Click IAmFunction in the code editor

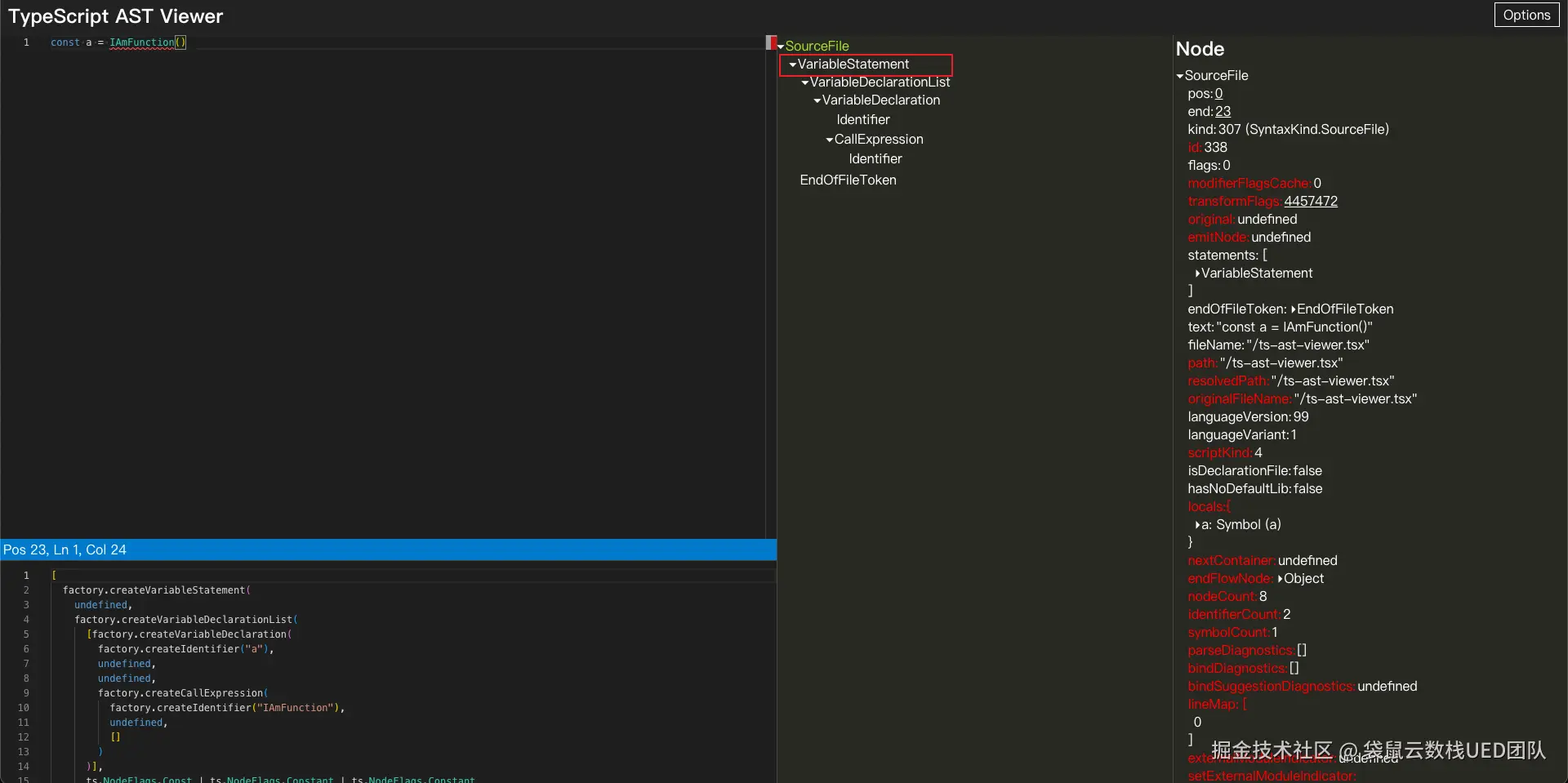142,42
